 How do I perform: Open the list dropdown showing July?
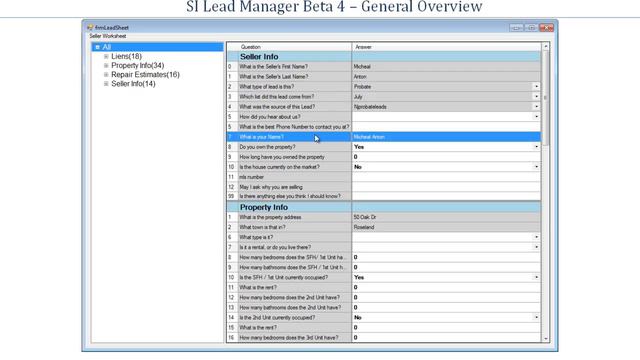coord(536,97)
